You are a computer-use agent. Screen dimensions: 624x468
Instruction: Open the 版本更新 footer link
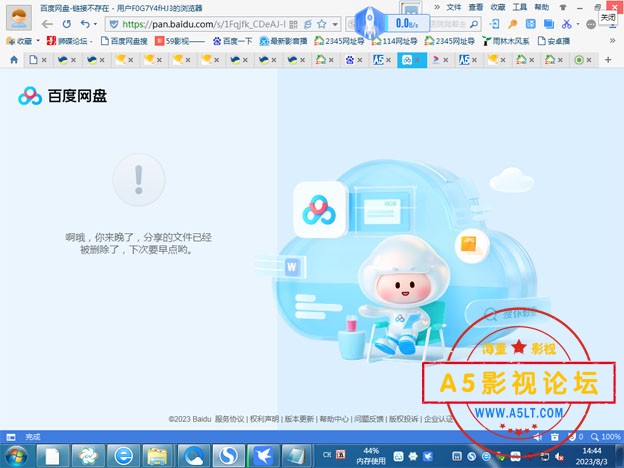299,419
